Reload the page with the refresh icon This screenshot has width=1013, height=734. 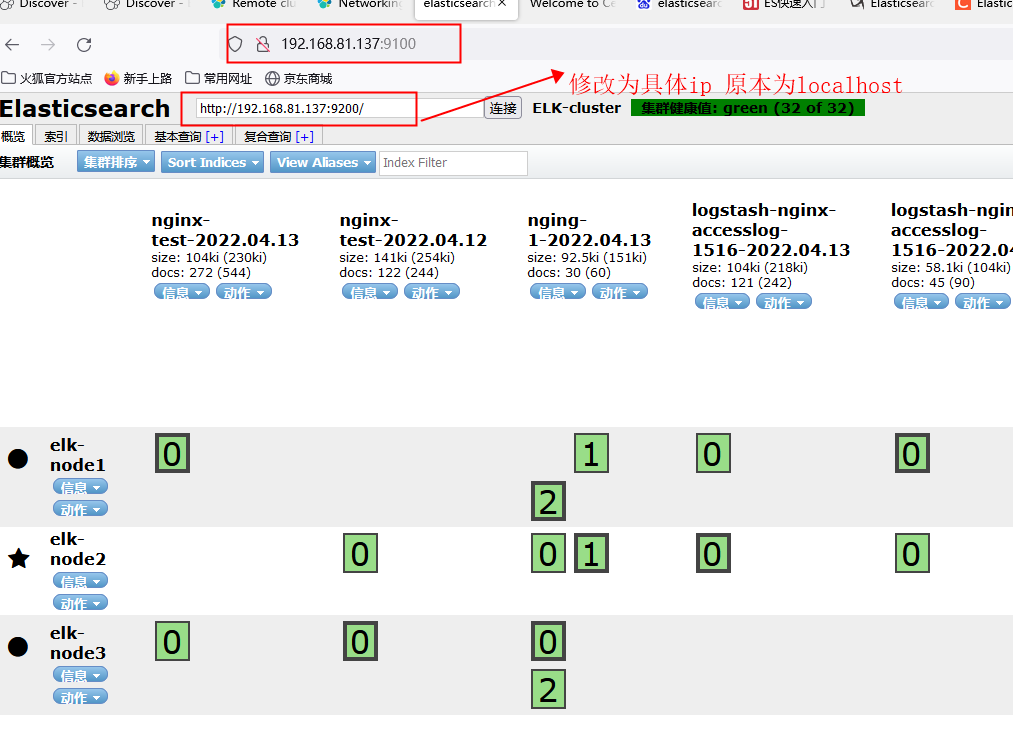coord(84,45)
